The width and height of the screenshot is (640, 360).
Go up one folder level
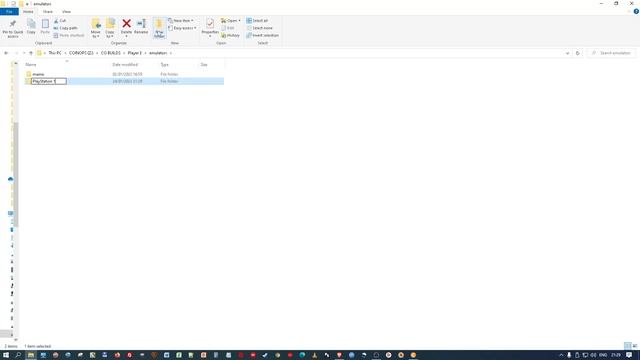tap(31, 53)
